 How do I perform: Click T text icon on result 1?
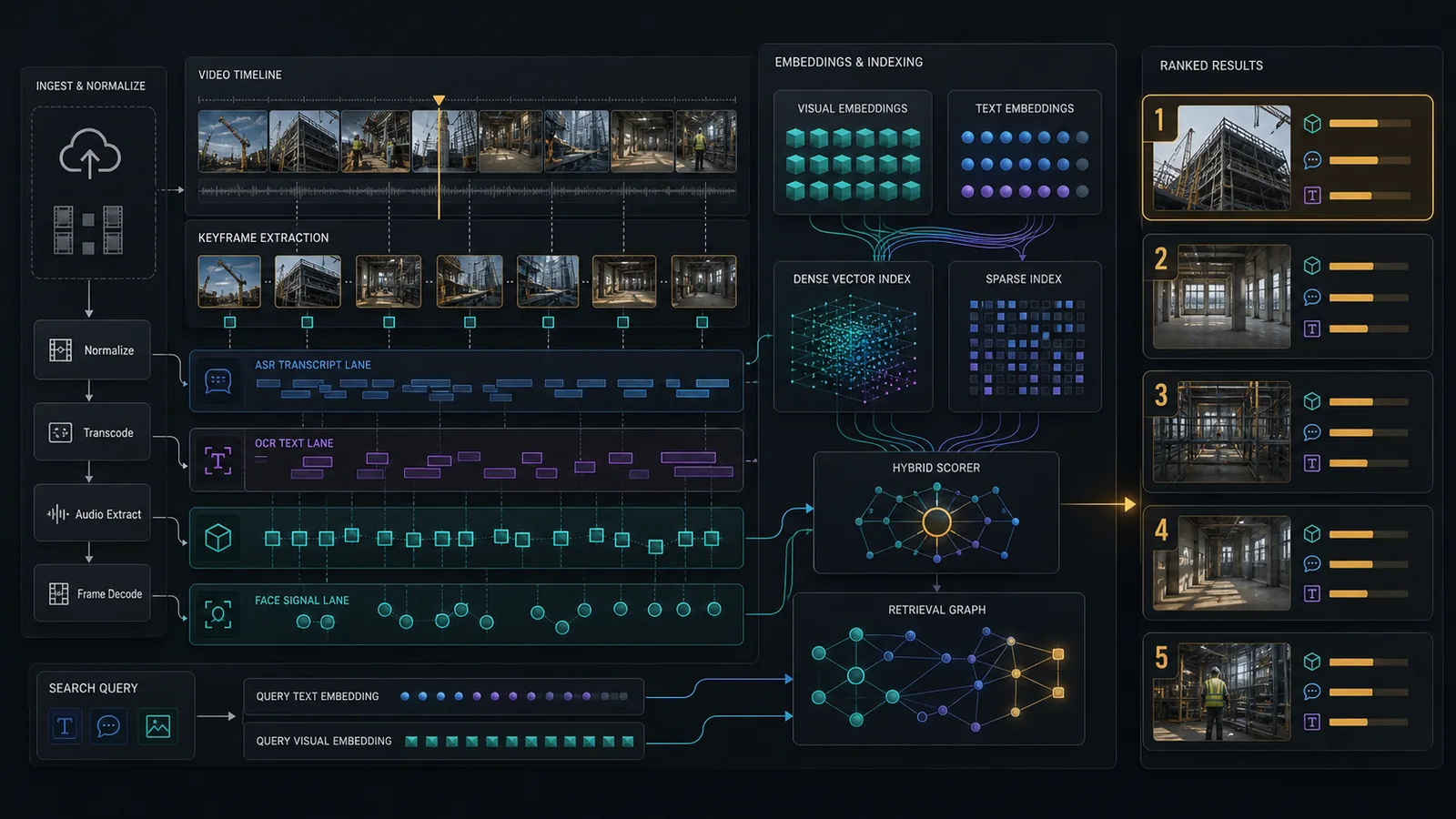(x=1312, y=196)
